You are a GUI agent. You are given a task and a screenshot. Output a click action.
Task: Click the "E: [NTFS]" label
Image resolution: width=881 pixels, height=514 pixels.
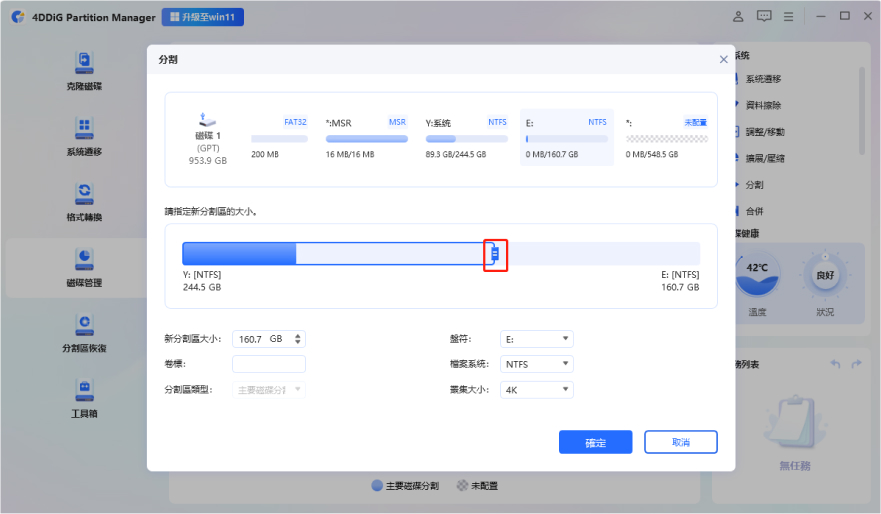[680, 275]
